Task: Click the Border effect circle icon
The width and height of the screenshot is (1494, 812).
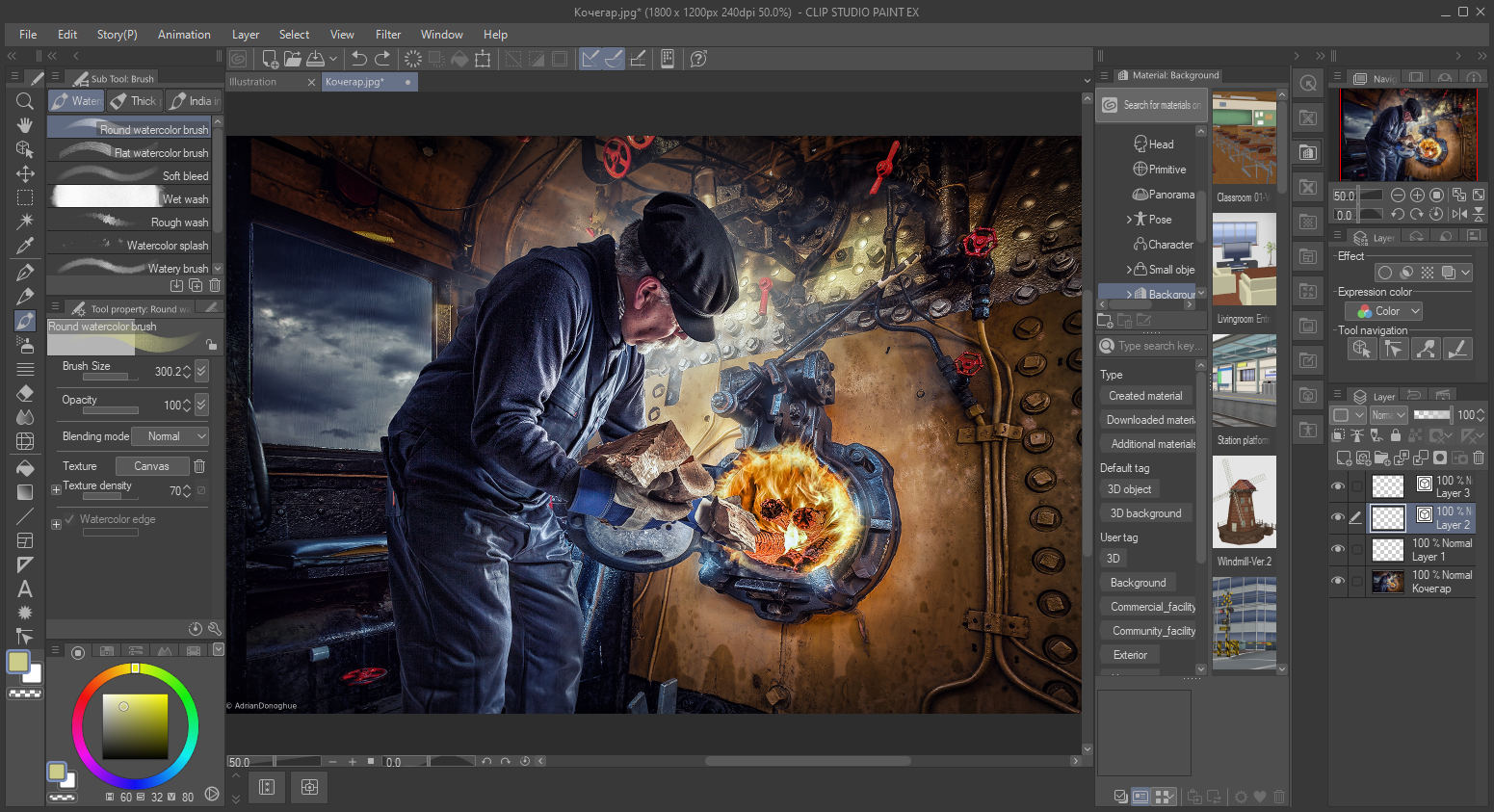Action: pyautogui.click(x=1385, y=273)
